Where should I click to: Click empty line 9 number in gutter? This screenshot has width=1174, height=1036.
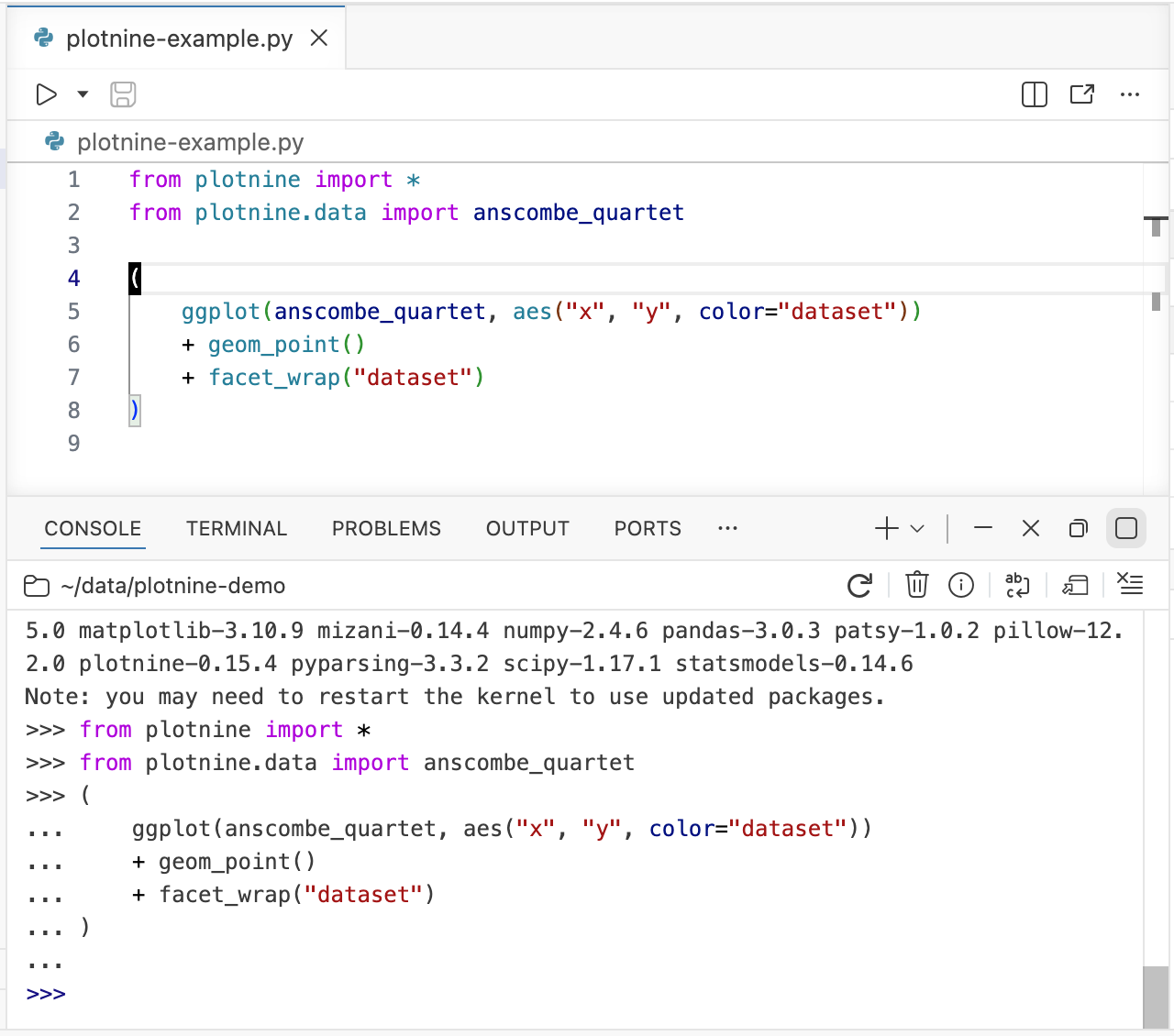point(73,443)
